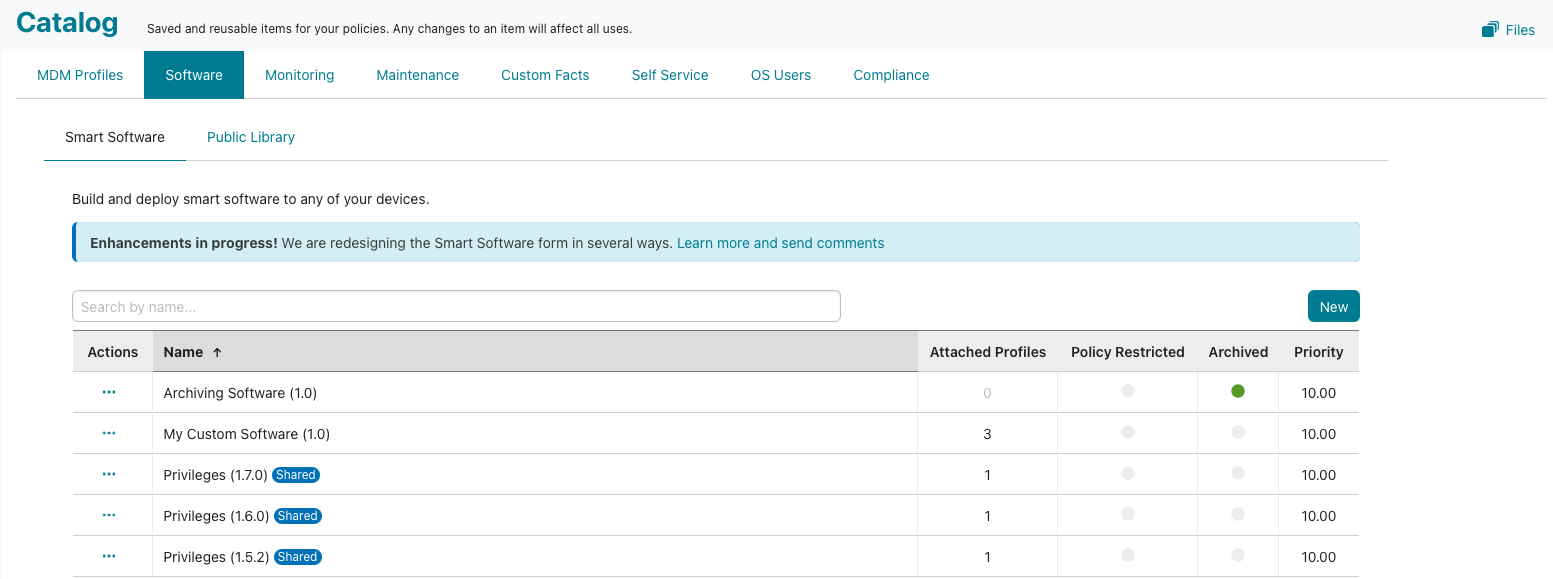Click the Files icon in header

tap(1490, 30)
